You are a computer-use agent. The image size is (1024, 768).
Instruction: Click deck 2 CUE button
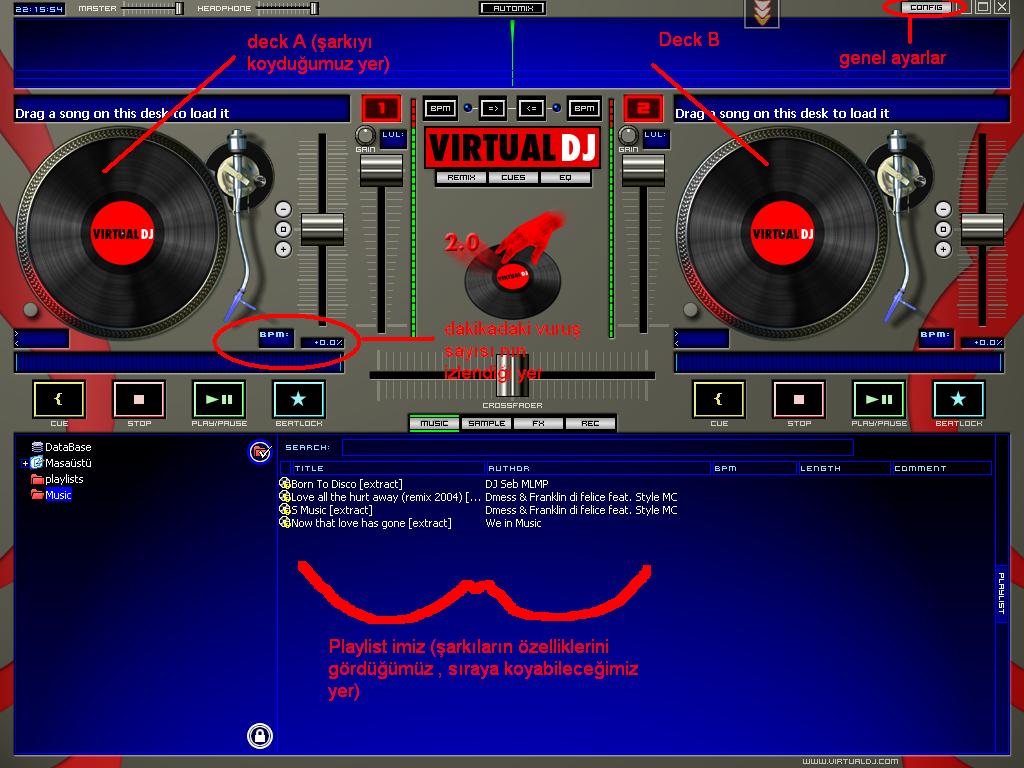719,399
